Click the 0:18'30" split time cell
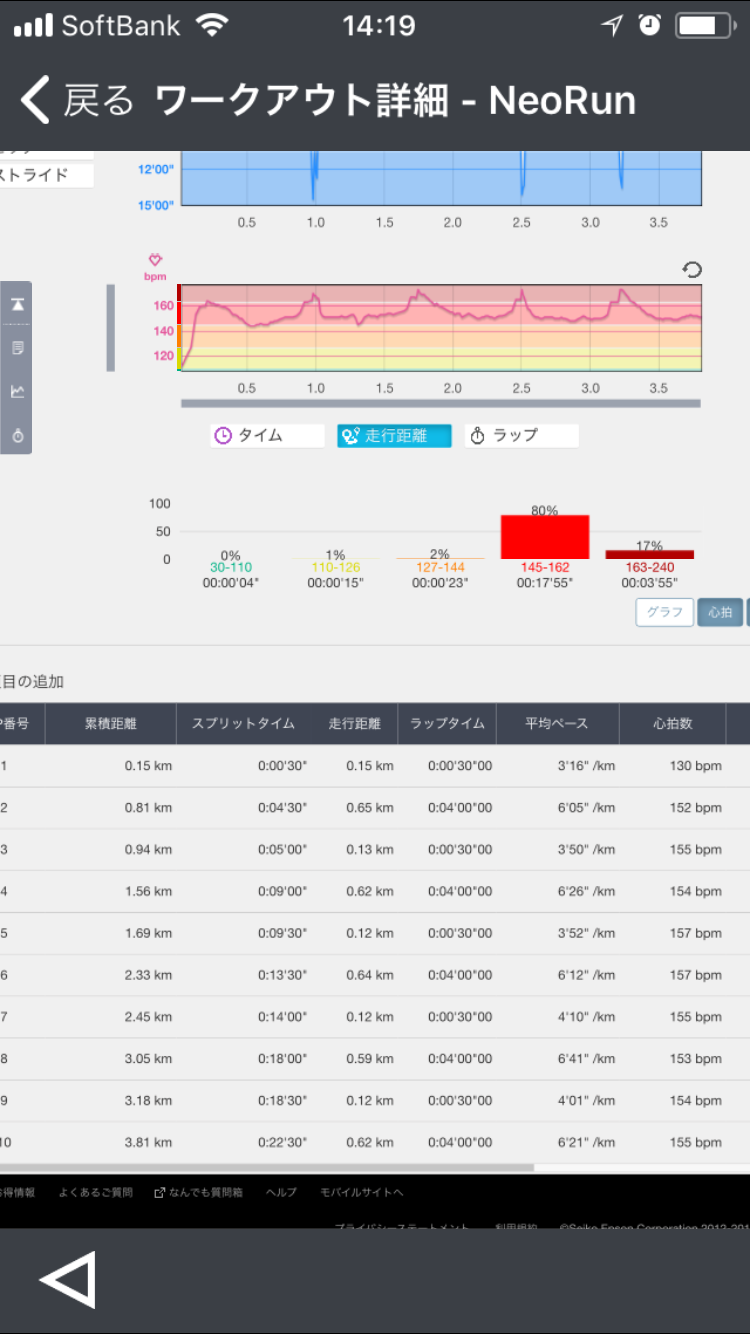The width and height of the screenshot is (750, 1334). pos(282,1100)
